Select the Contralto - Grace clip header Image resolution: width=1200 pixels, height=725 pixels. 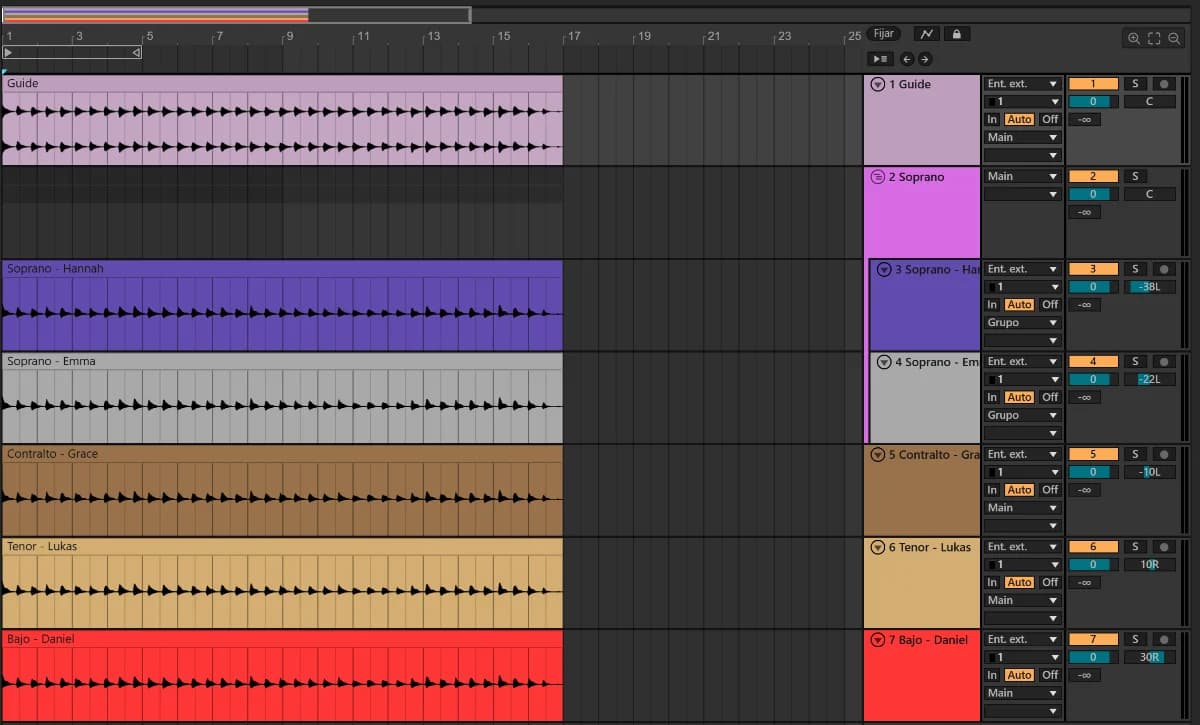tap(282, 453)
